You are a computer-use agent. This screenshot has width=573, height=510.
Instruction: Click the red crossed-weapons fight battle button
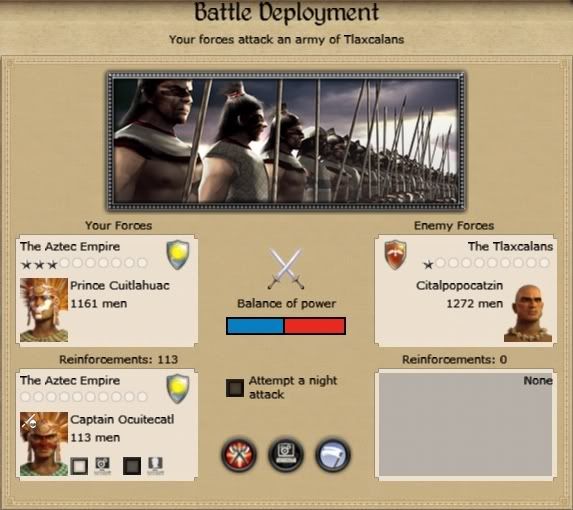(239, 455)
